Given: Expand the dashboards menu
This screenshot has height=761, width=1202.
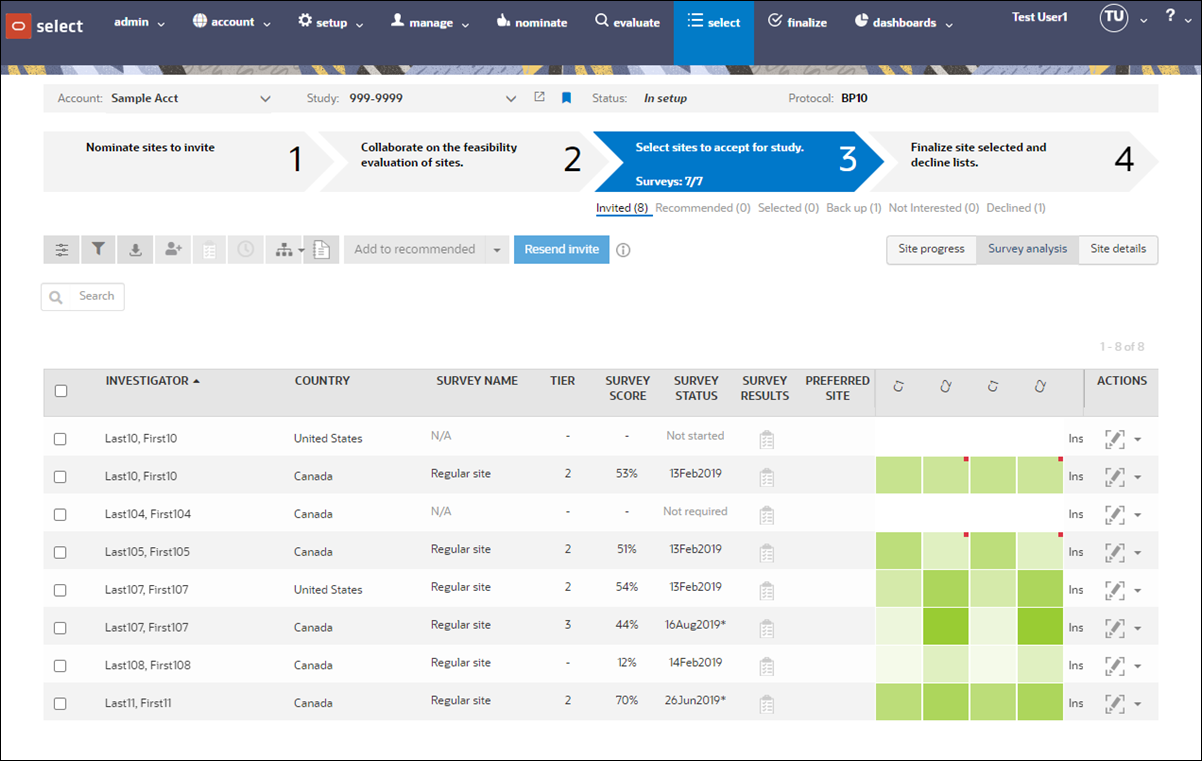Looking at the screenshot, I should tap(904, 22).
